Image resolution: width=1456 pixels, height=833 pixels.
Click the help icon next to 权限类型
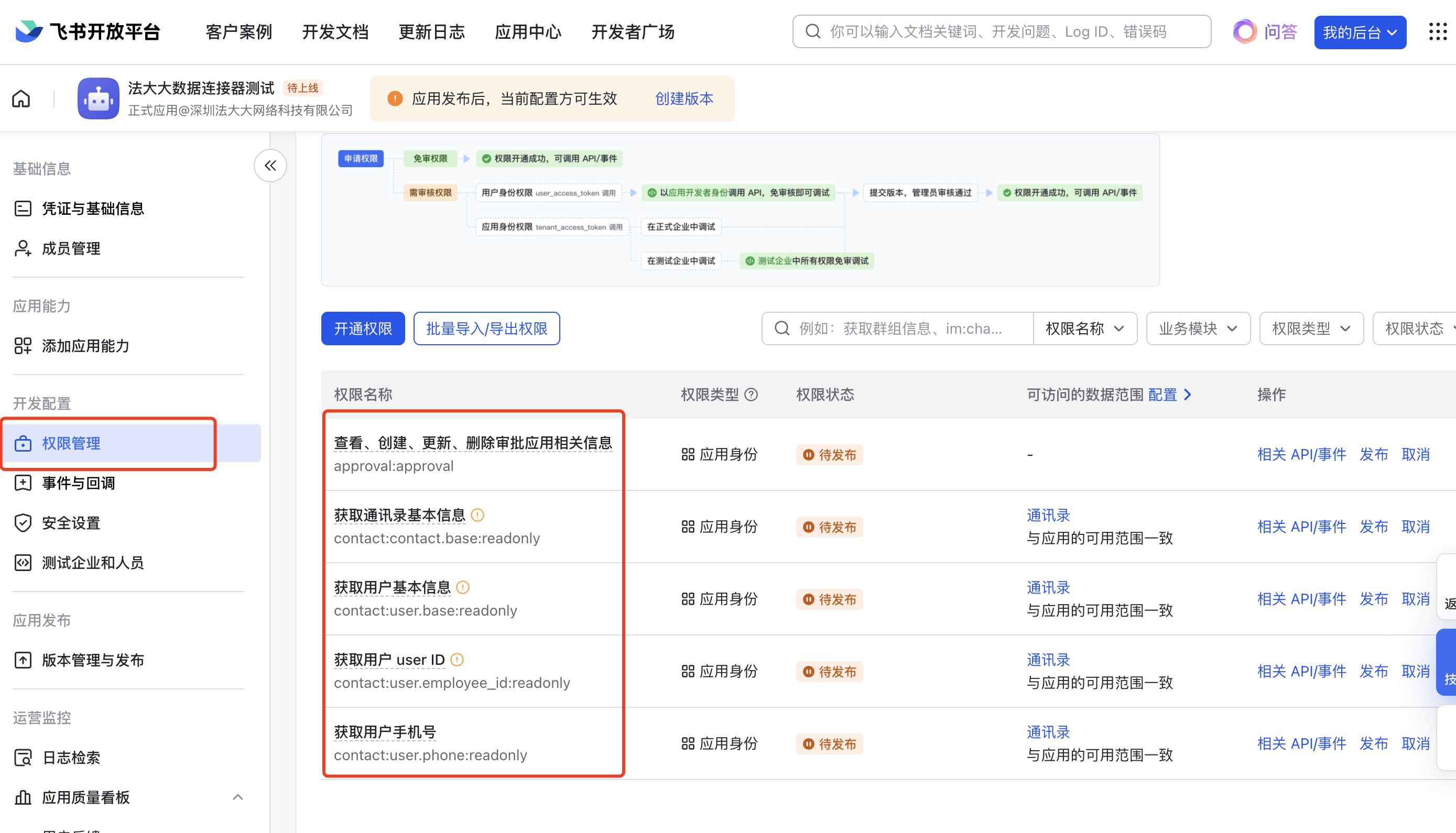751,394
